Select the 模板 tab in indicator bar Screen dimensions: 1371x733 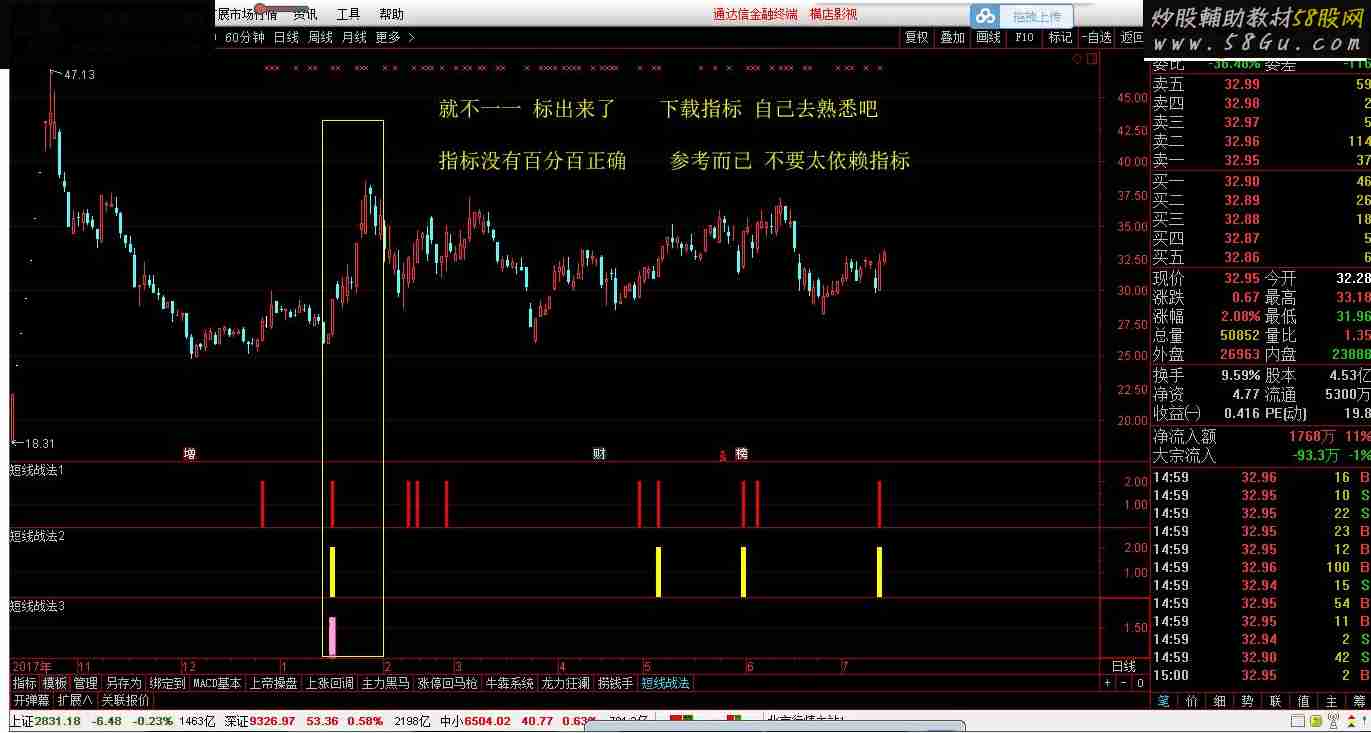(55, 683)
